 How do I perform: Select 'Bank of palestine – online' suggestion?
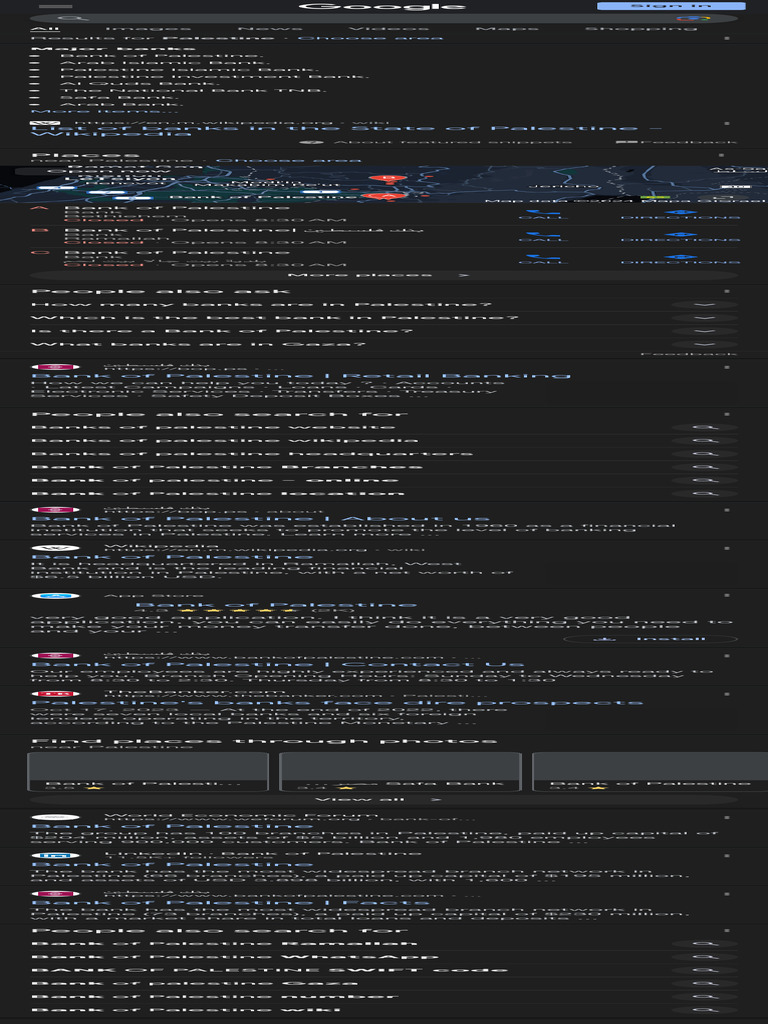[215, 480]
